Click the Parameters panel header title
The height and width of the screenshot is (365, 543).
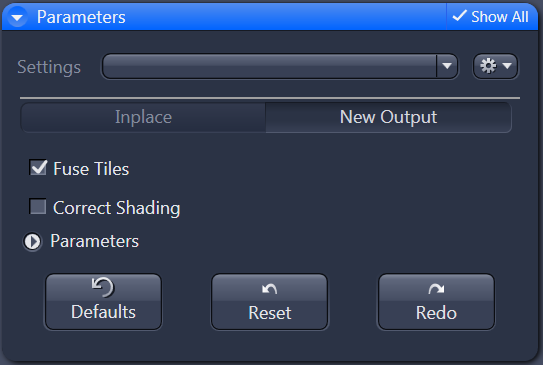pos(81,17)
